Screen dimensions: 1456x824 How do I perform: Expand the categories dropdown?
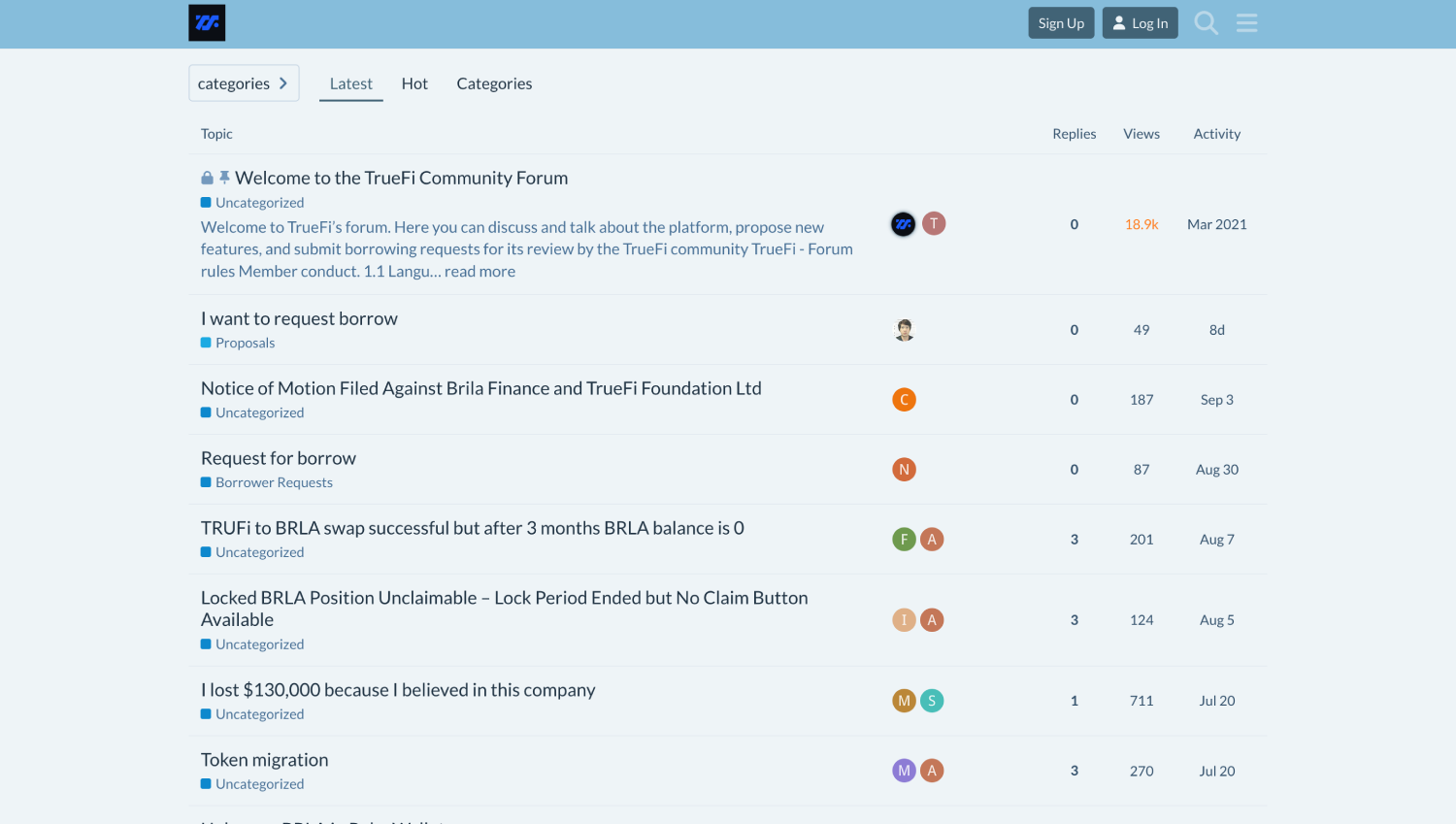pos(244,83)
